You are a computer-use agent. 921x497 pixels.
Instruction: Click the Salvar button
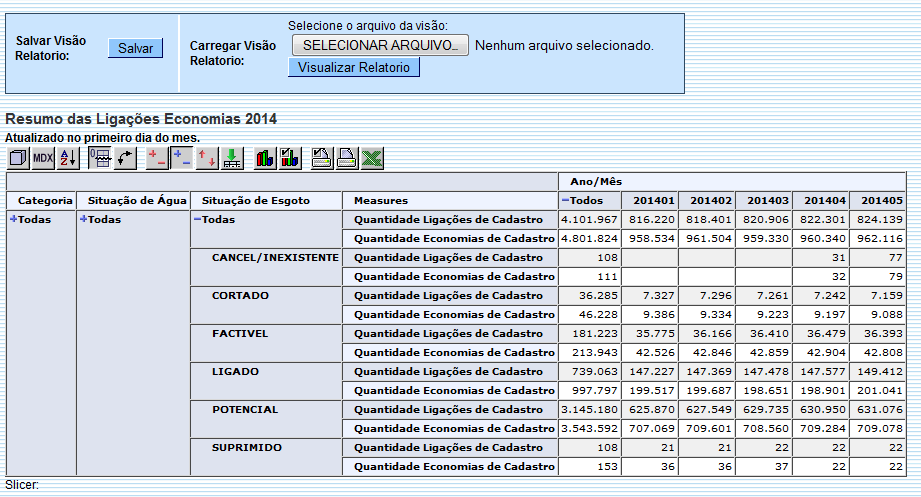pyautogui.click(x=135, y=48)
